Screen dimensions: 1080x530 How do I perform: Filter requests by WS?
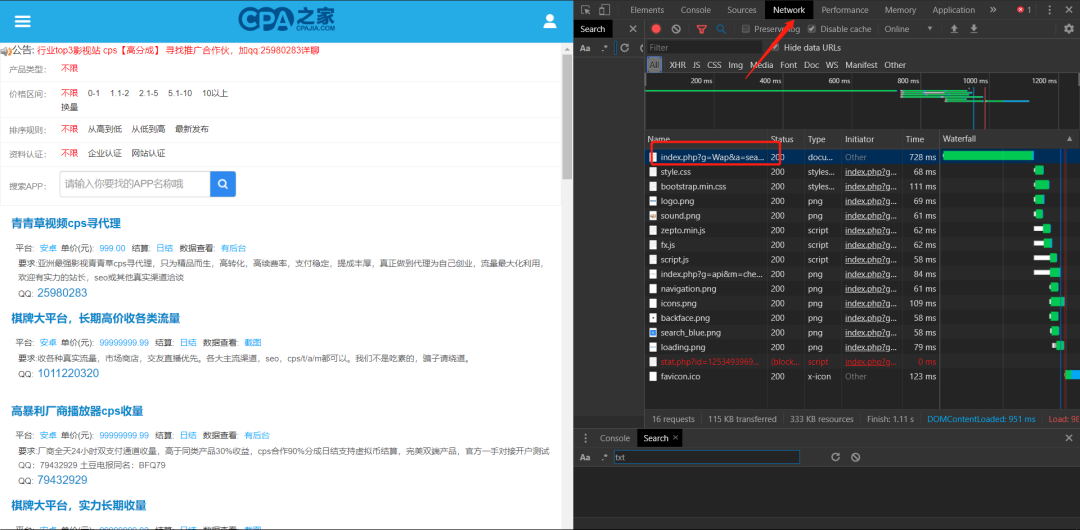point(832,65)
